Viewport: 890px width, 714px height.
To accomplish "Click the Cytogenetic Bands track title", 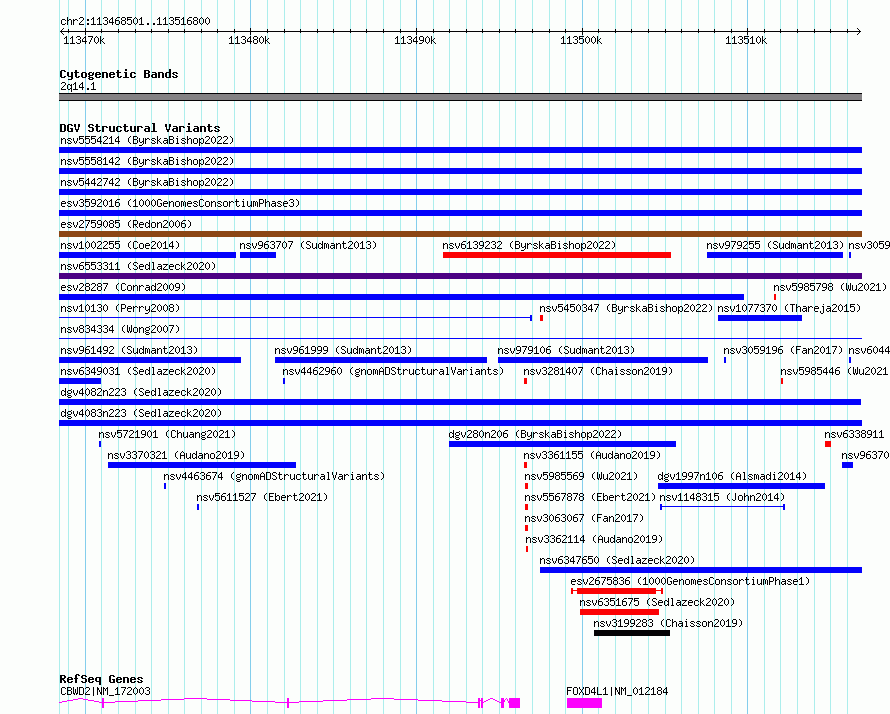I will coord(119,74).
